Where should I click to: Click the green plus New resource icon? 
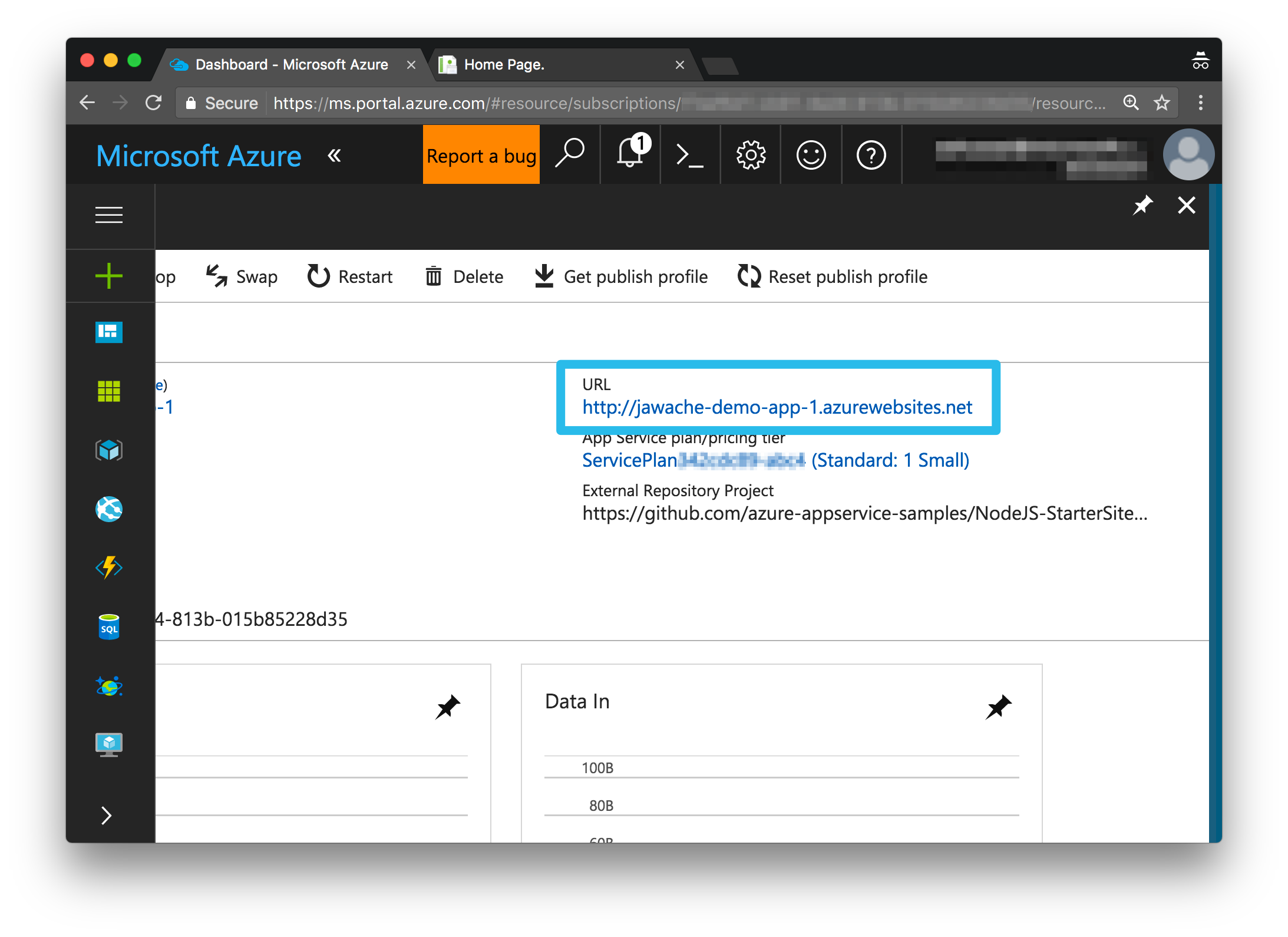pos(109,276)
